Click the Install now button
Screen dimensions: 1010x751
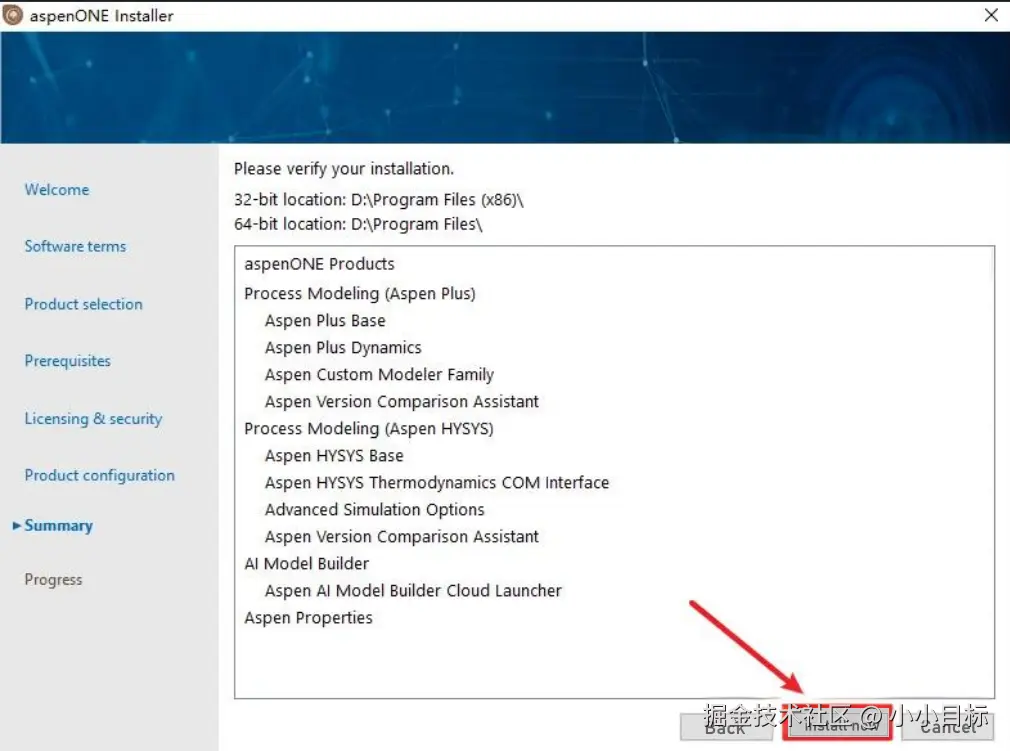(838, 724)
